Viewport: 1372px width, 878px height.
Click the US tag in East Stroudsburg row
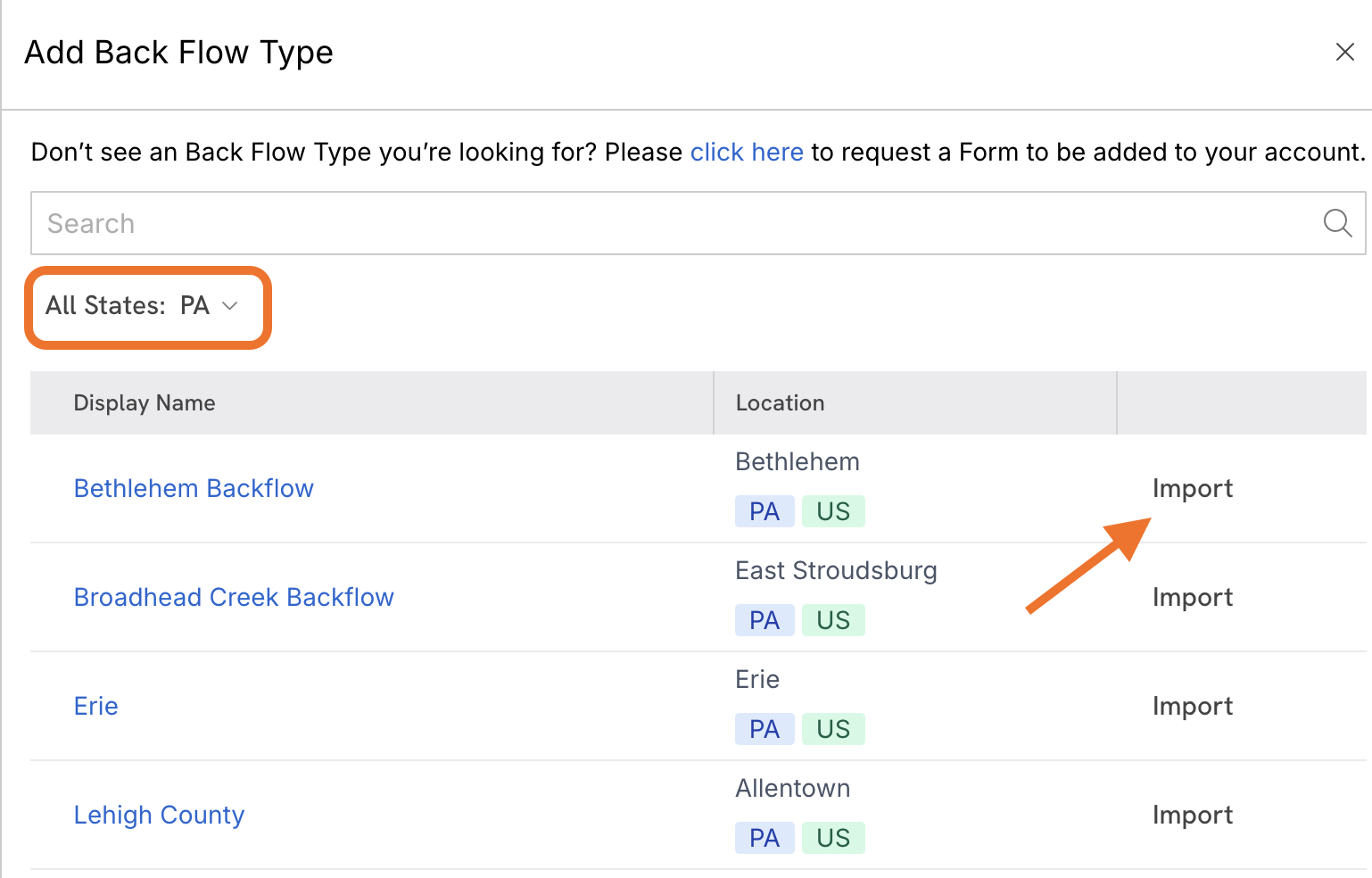coord(833,620)
